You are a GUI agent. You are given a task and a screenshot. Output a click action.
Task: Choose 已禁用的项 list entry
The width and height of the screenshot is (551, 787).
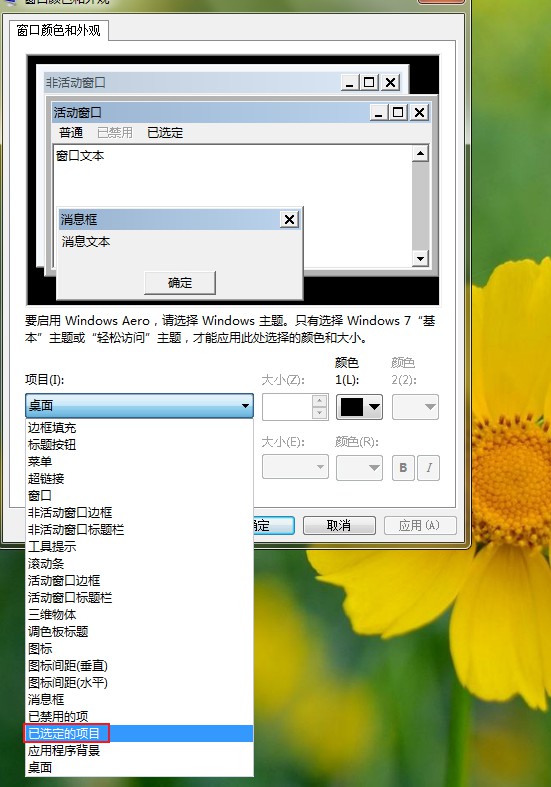(139, 717)
